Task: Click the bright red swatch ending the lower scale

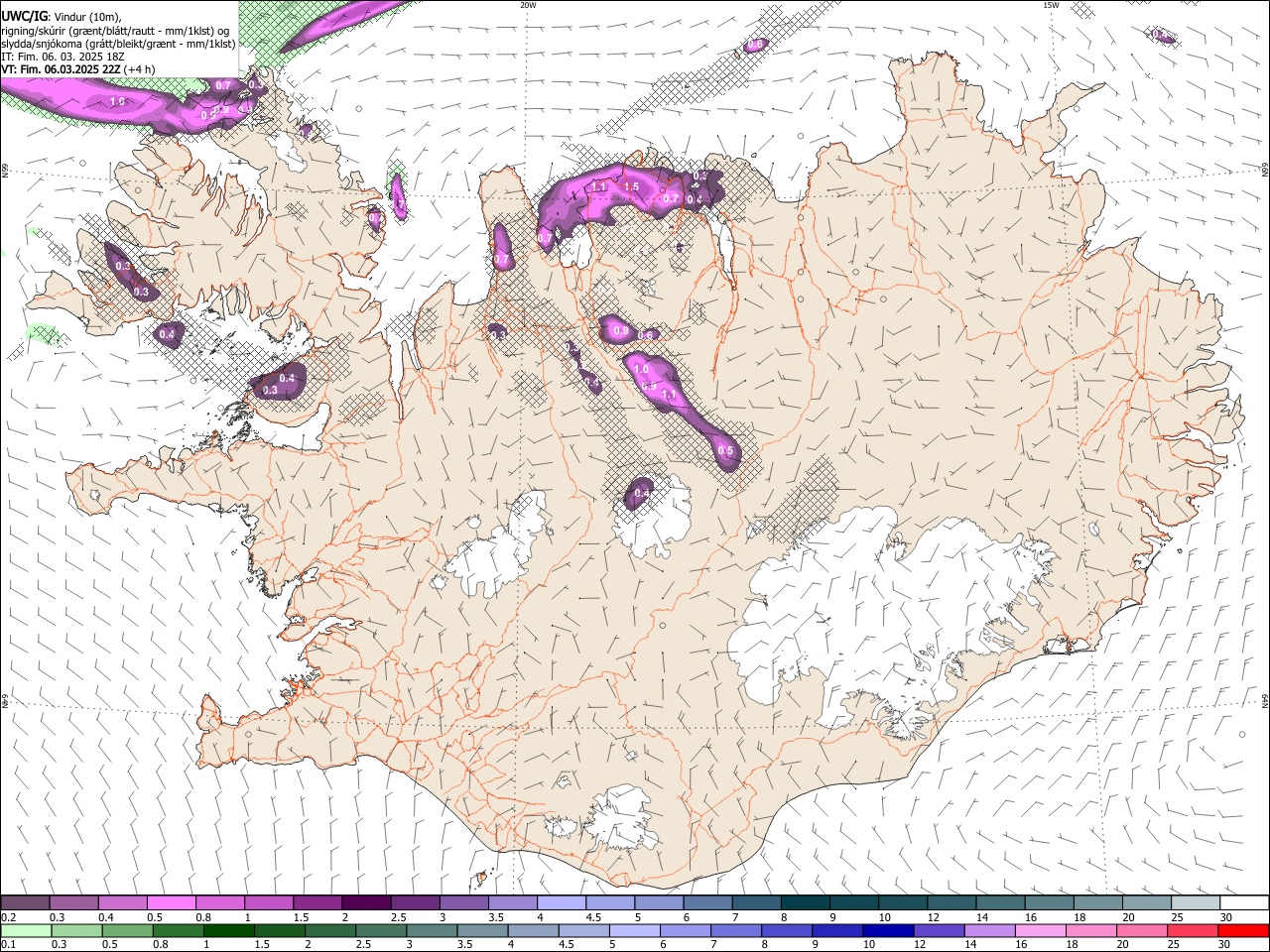Action: coord(1242,930)
